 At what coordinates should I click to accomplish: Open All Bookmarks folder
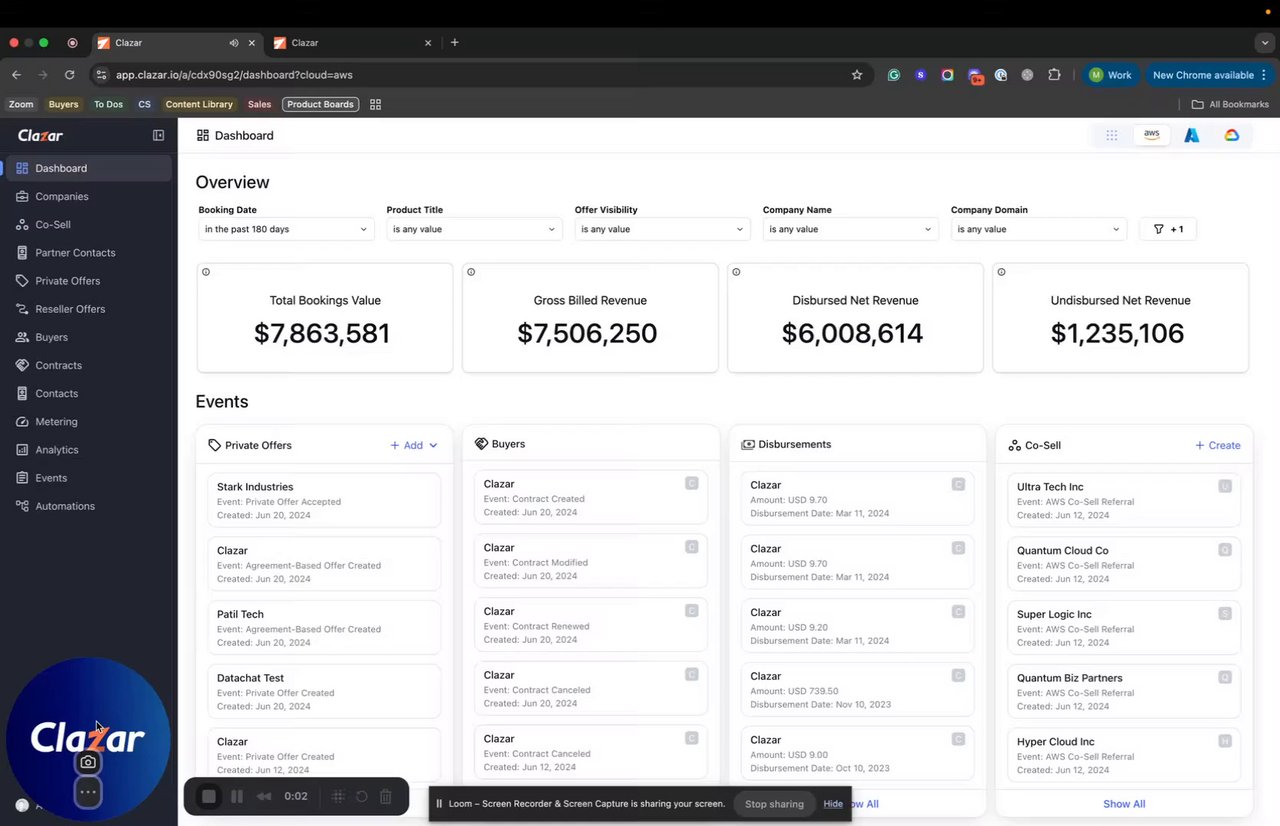[x=1230, y=104]
